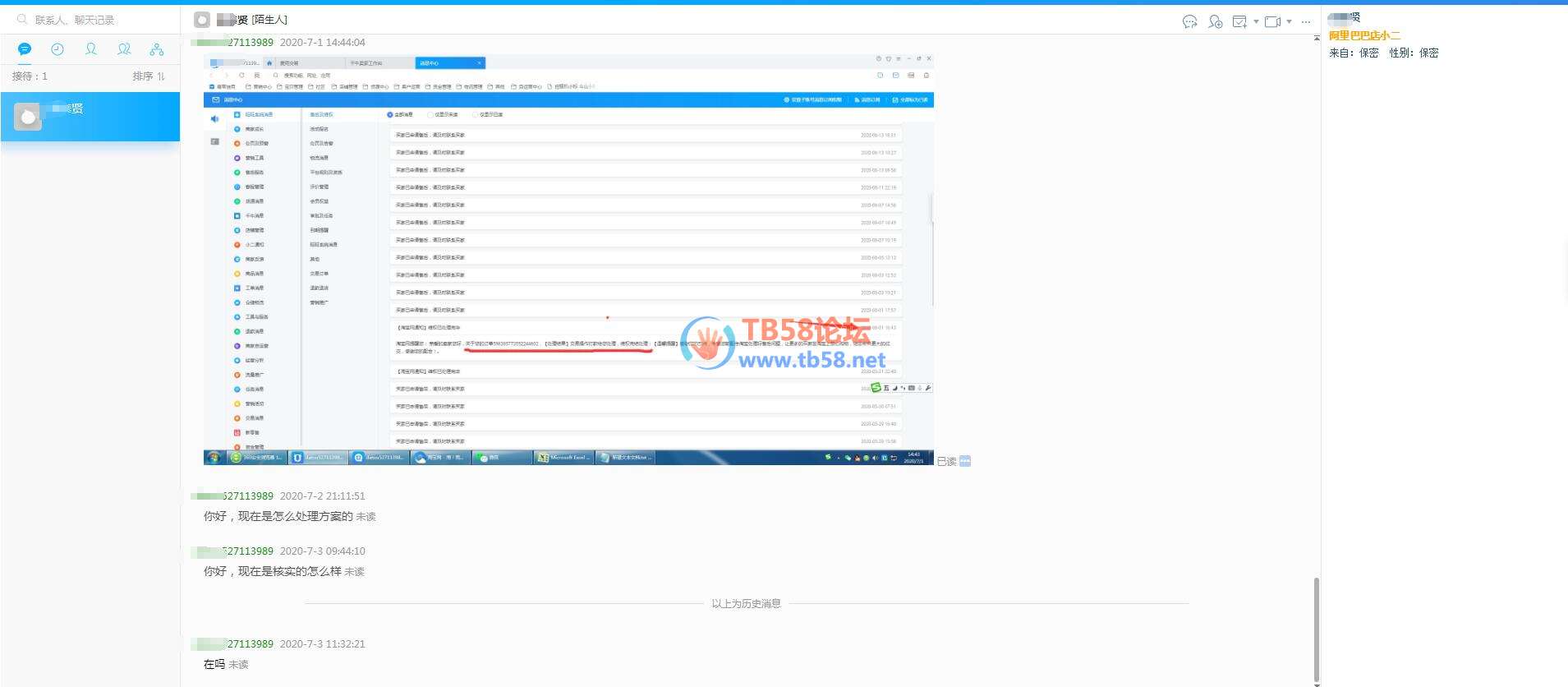This screenshot has height=687, width=1568.
Task: Click the forward conversation bubble icon
Action: point(1189,22)
